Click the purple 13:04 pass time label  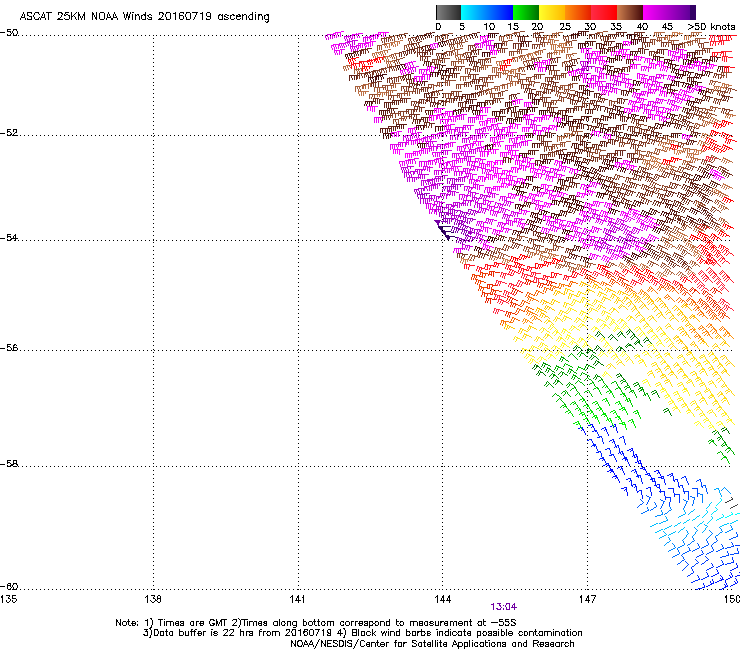pos(504,607)
